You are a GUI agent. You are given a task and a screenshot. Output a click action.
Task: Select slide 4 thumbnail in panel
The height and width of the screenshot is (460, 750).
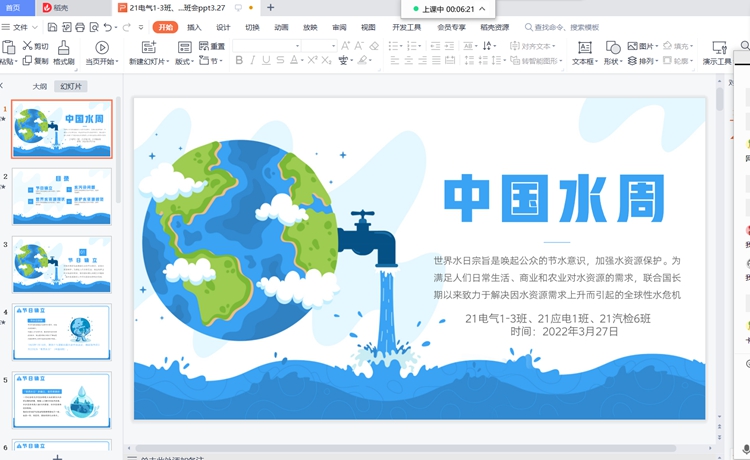[61, 333]
